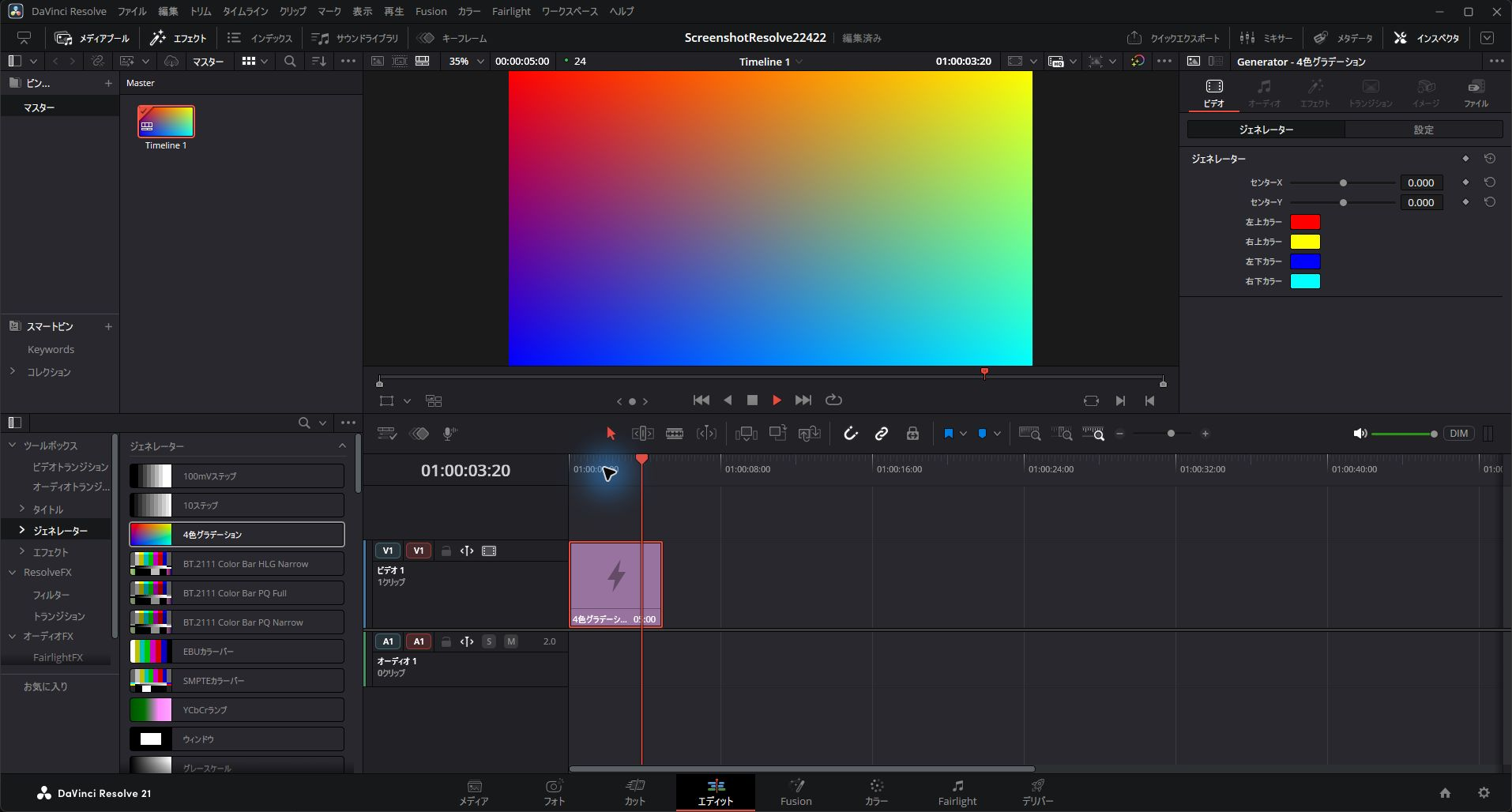This screenshot has height=812, width=1512.
Task: Open project settings gear icon
Action: click(1484, 793)
